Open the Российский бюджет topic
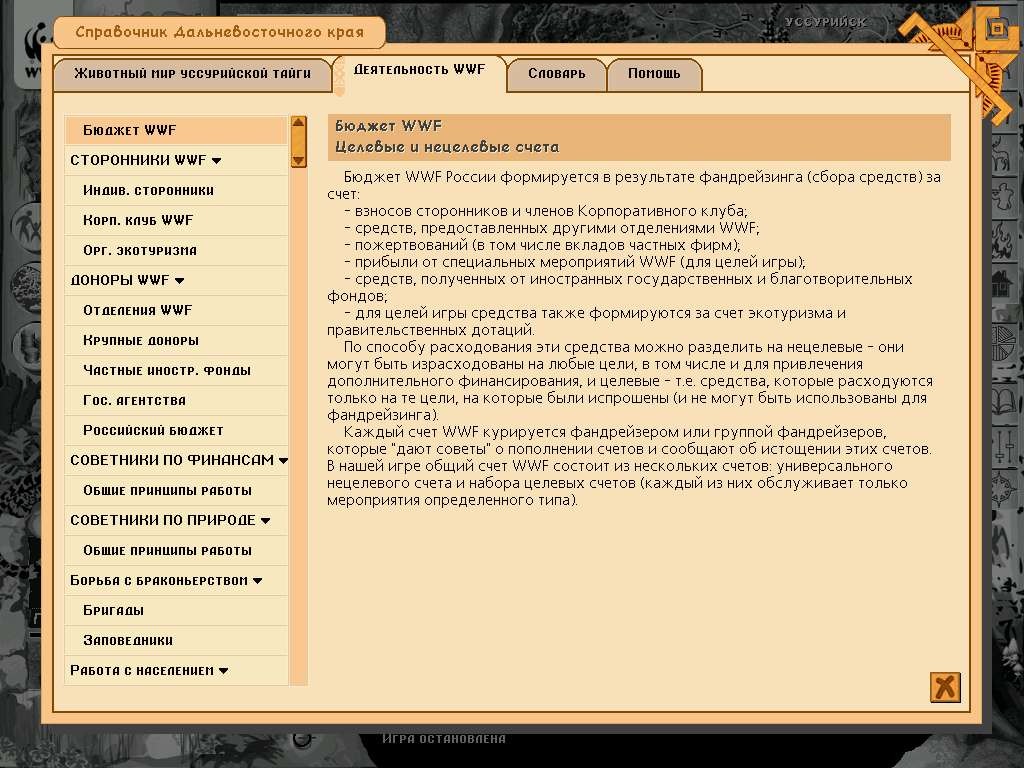The image size is (1024, 768). tap(176, 430)
